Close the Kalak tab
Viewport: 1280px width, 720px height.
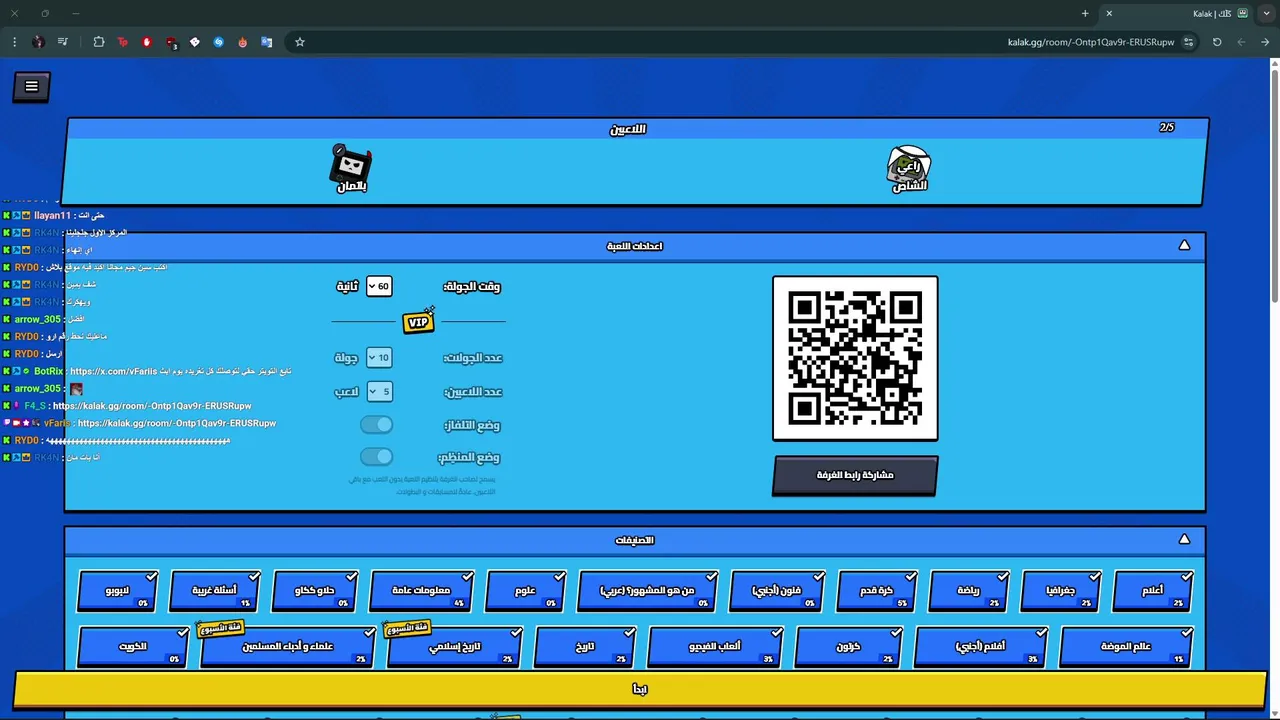[1109, 13]
